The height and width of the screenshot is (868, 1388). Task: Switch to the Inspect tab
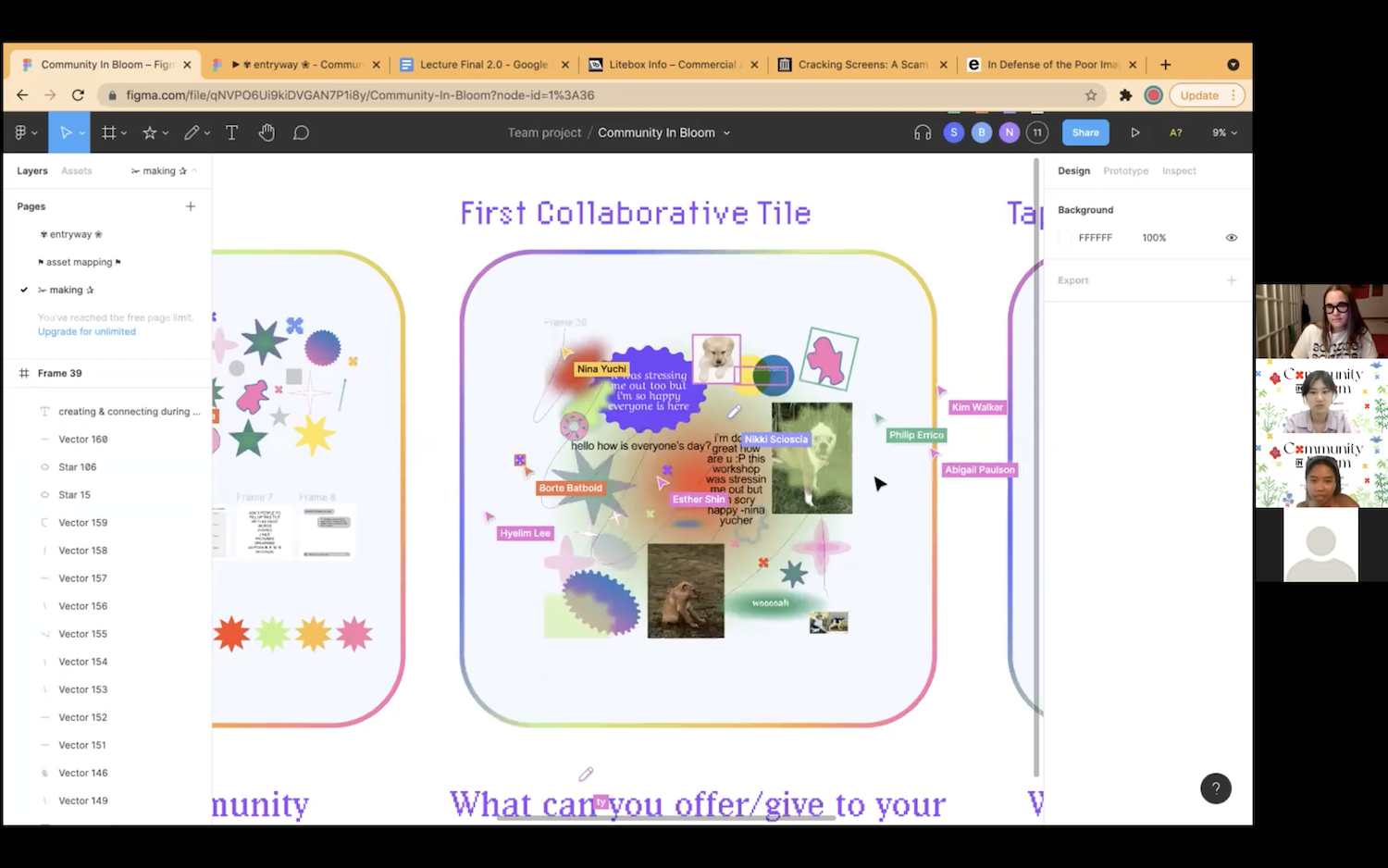tap(1179, 171)
